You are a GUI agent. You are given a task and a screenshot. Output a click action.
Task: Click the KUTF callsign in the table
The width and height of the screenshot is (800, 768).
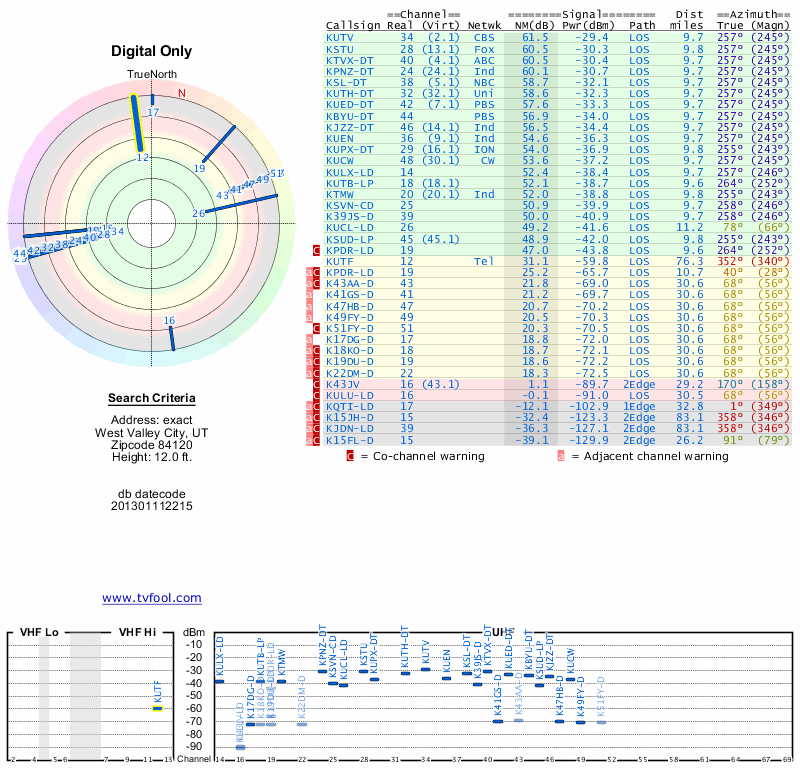[340, 261]
